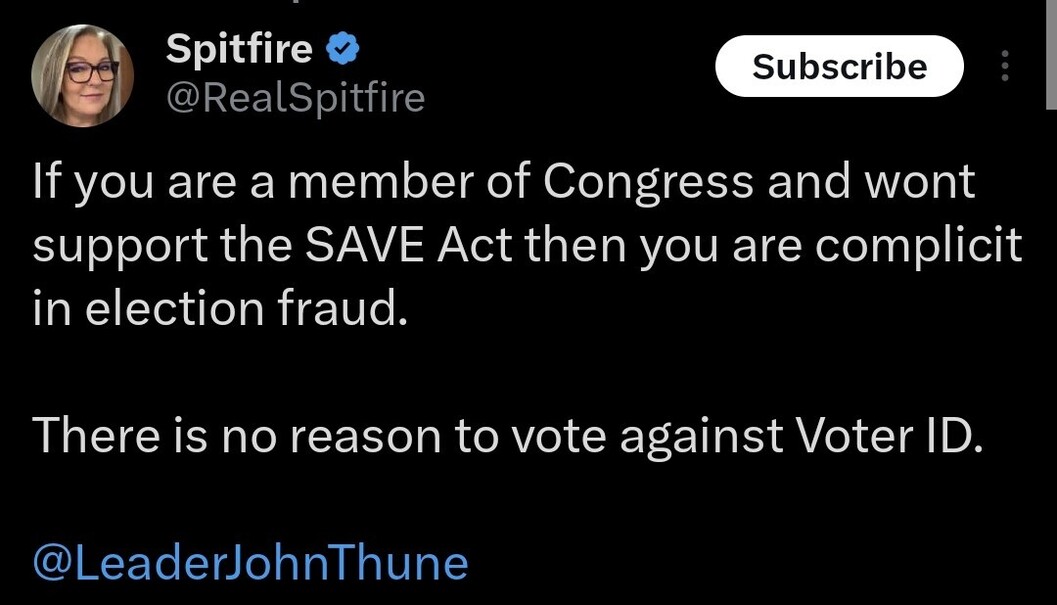Screen dimensions: 1057x605
Task: Open Spitfire's profile picture
Action: point(83,75)
